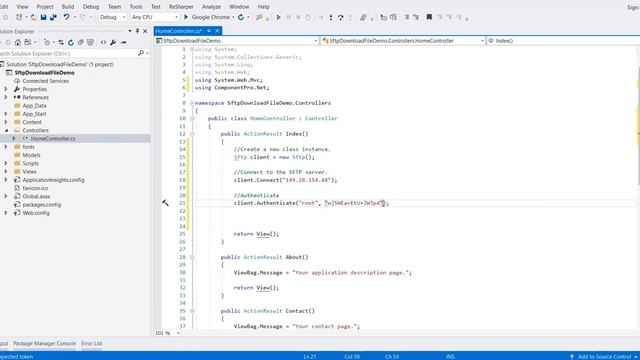Pin the Solution Explorer panel

pyautogui.click(x=137, y=31)
